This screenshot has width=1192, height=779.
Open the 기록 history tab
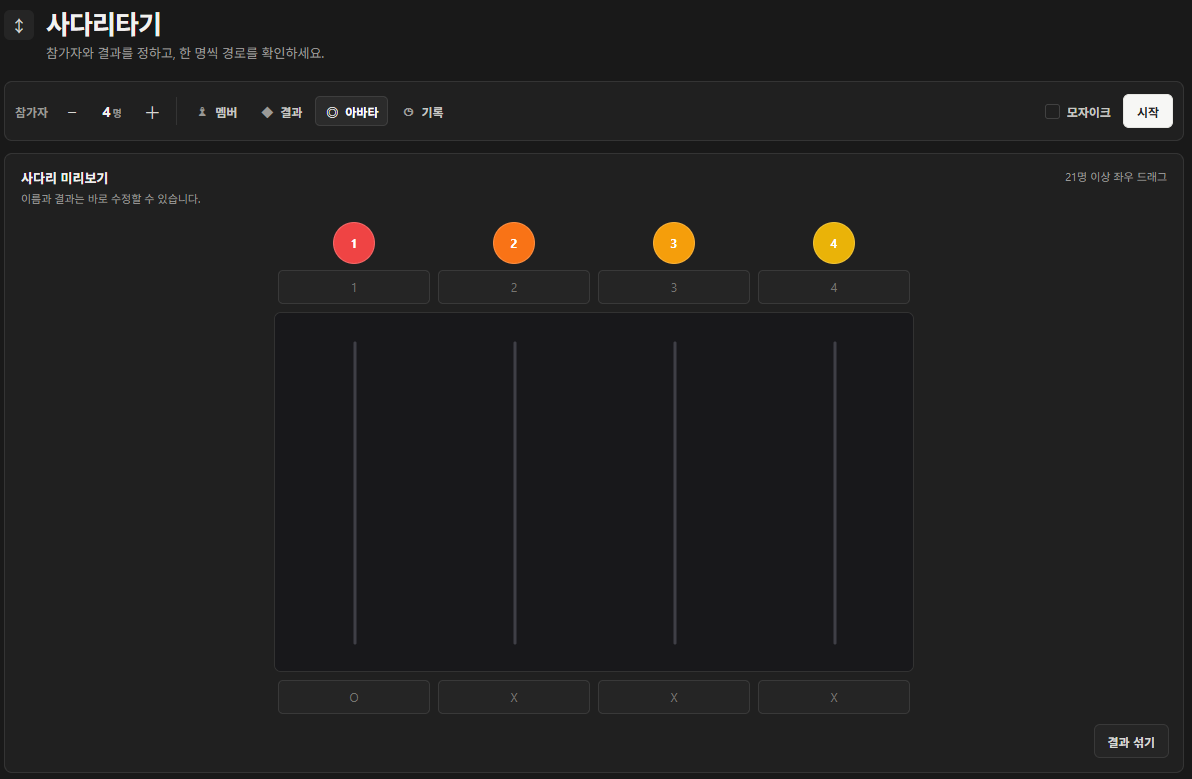423,112
